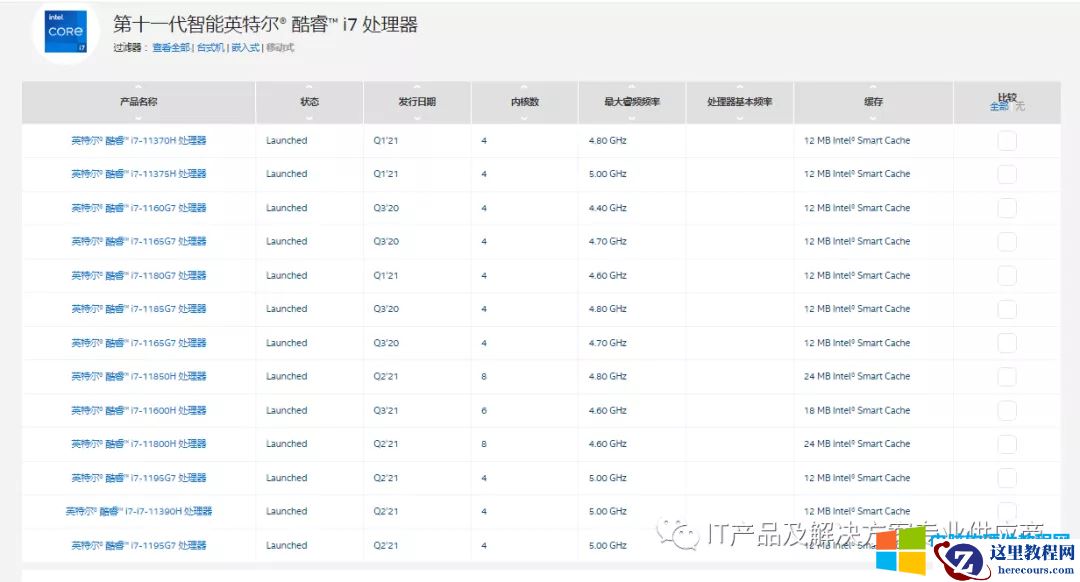
Task: Click the Q3'21 release date cell
Action: tap(386, 410)
